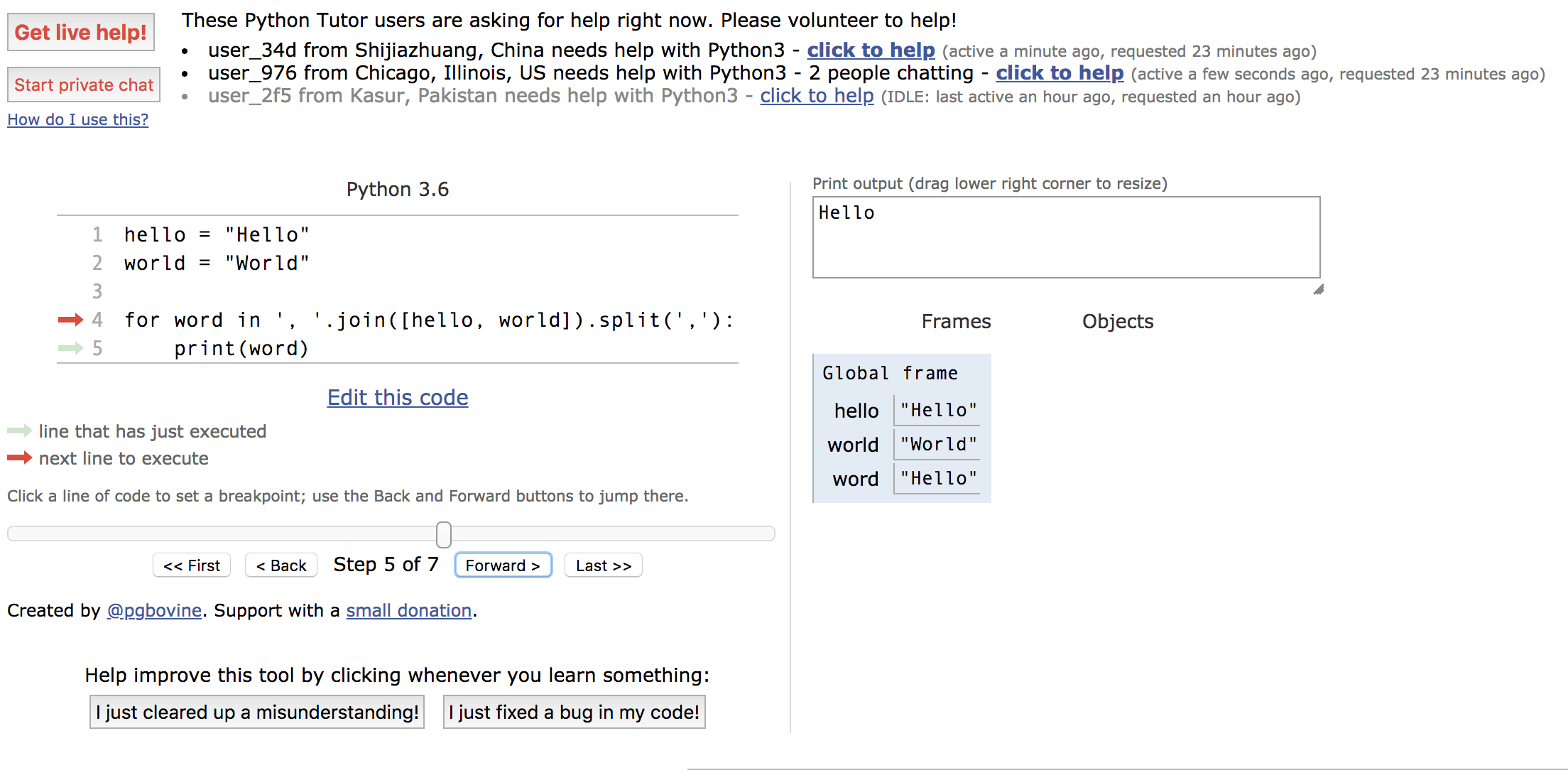Open the @pgbovine creator link
The height and width of the screenshot is (780, 1568).
pyautogui.click(x=154, y=611)
